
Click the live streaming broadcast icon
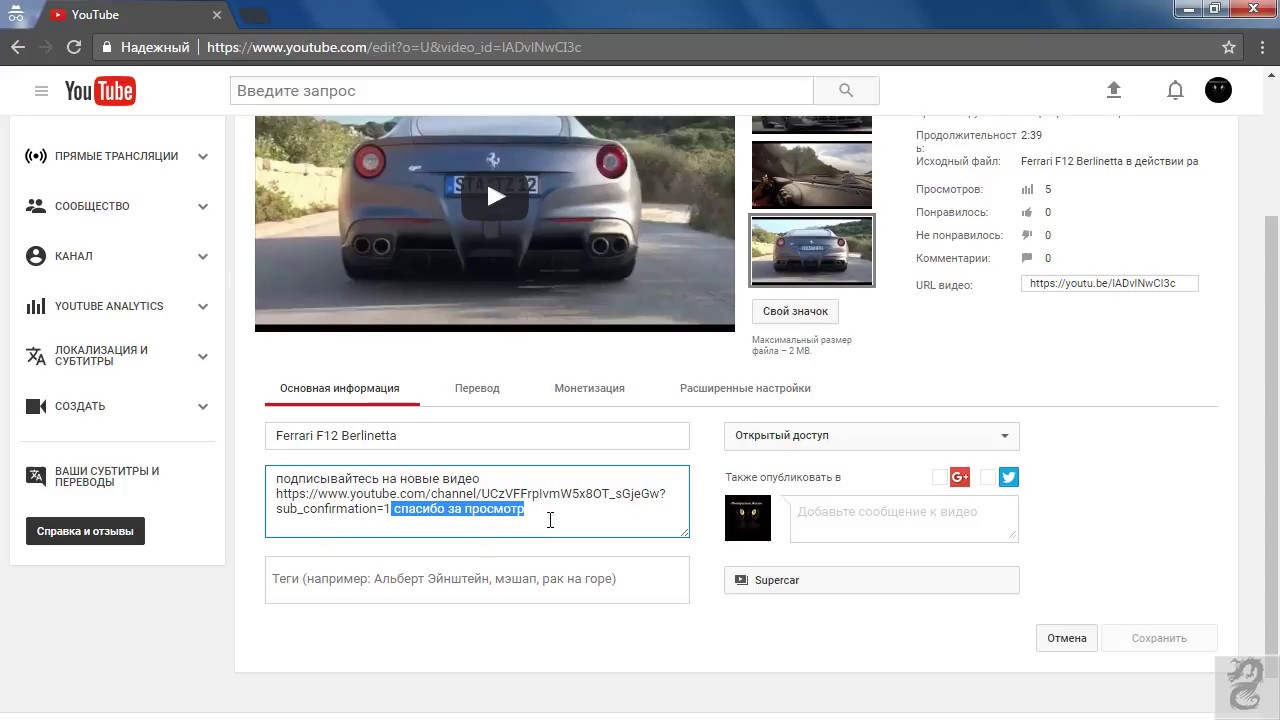point(36,156)
